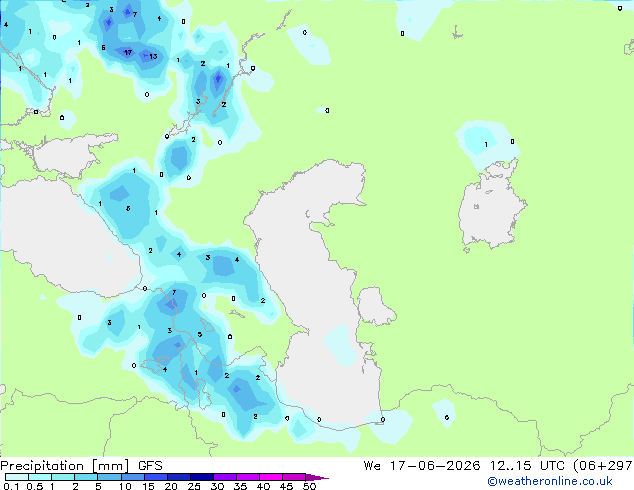
Task: Select legend swatch between 2 and 5
Action: [86, 477]
